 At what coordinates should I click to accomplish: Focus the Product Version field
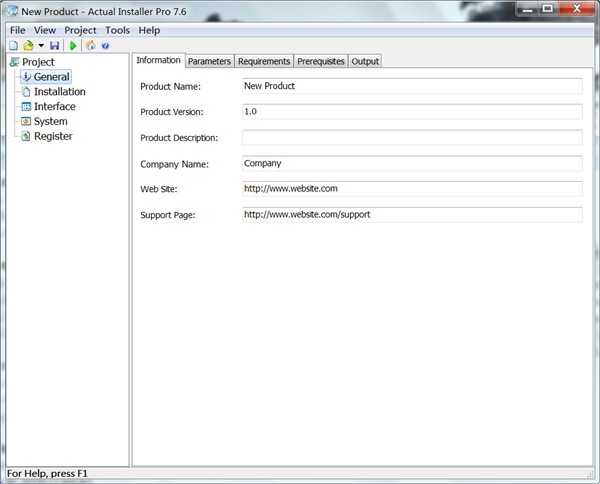[x=412, y=112]
